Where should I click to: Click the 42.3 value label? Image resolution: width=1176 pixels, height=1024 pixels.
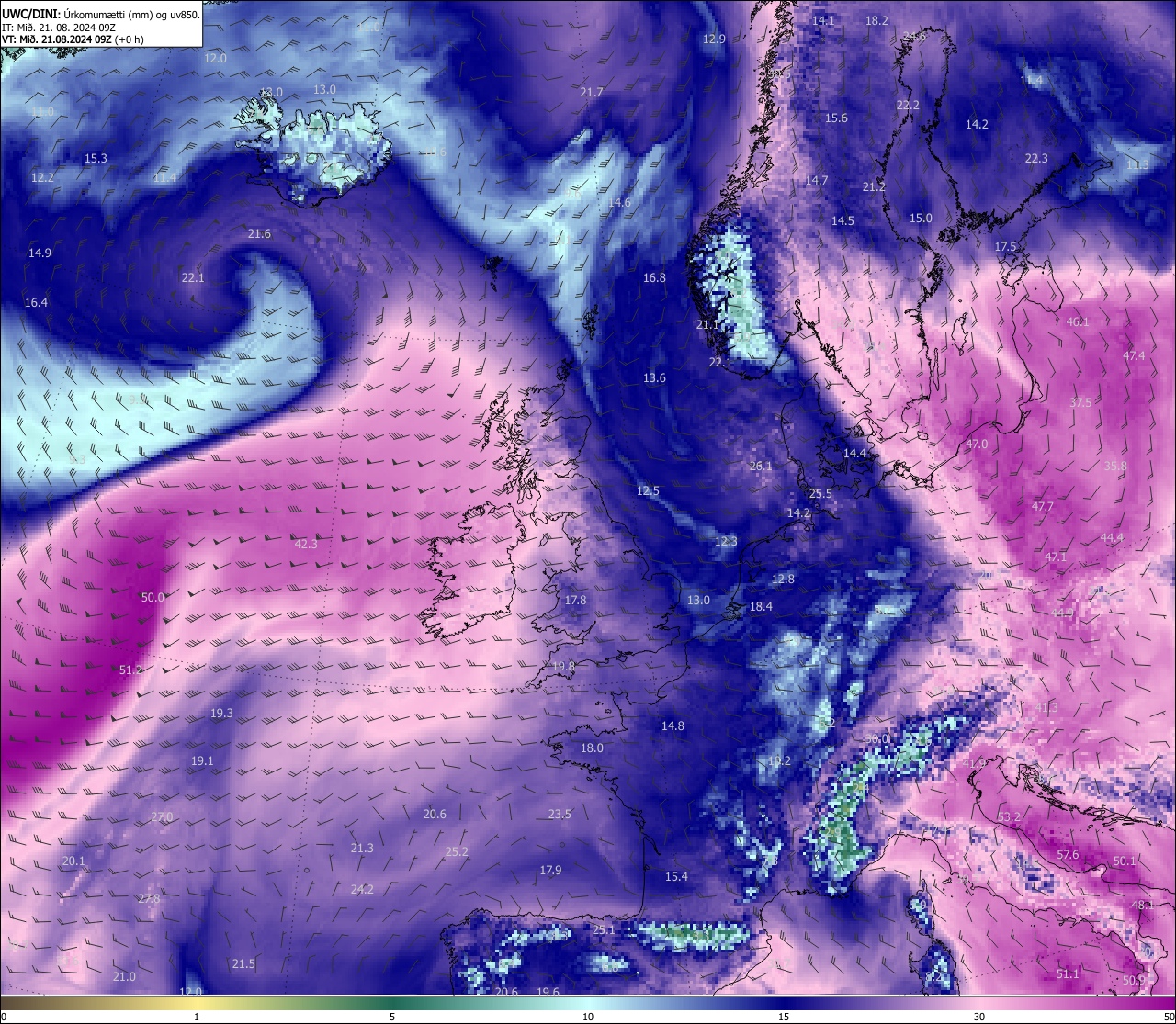click(306, 544)
